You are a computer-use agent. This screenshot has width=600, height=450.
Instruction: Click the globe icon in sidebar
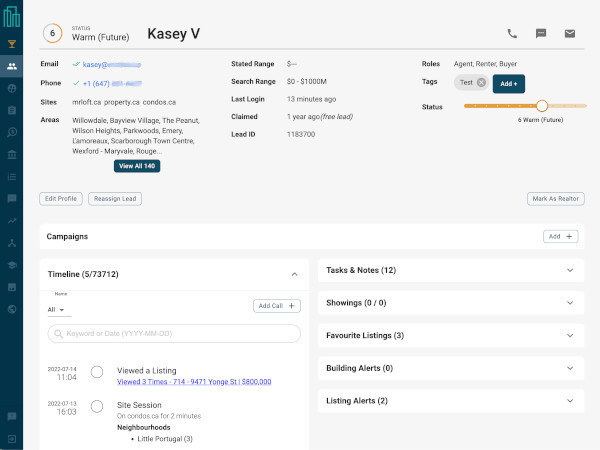tap(11, 309)
